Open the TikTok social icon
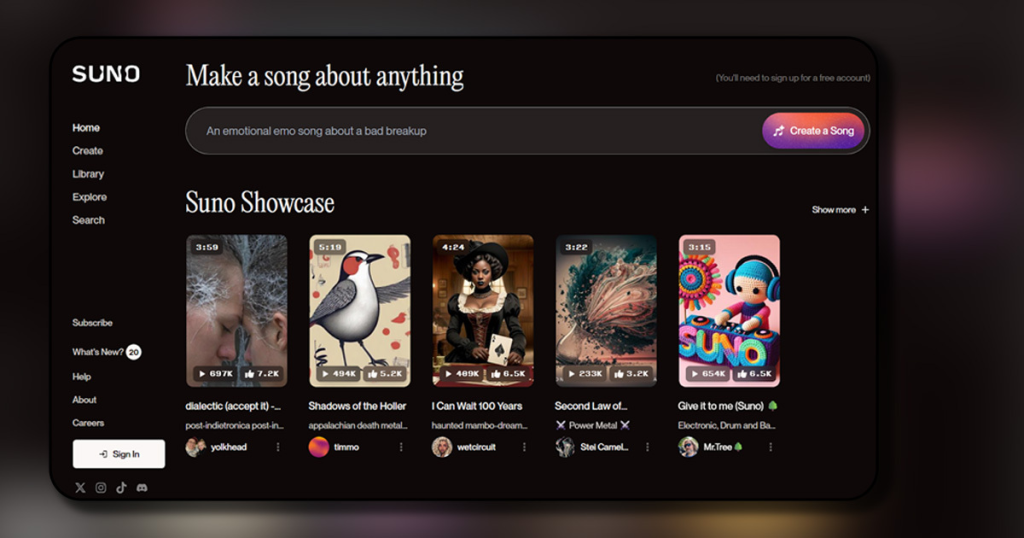Viewport: 1024px width, 538px height. 121,488
